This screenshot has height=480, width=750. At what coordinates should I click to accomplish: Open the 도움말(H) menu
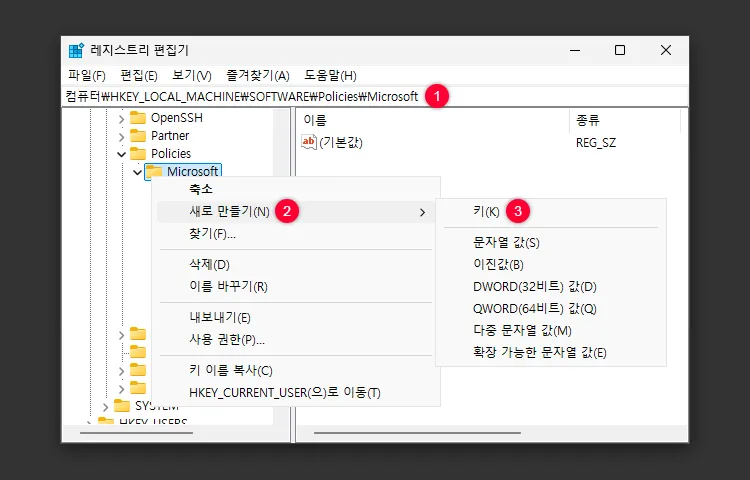[330, 76]
